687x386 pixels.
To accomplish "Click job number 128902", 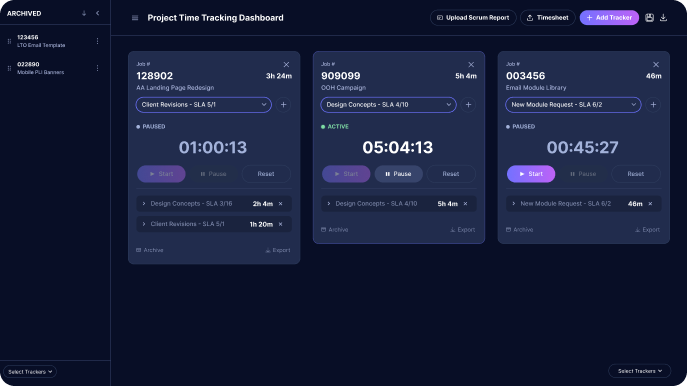I will 155,76.
